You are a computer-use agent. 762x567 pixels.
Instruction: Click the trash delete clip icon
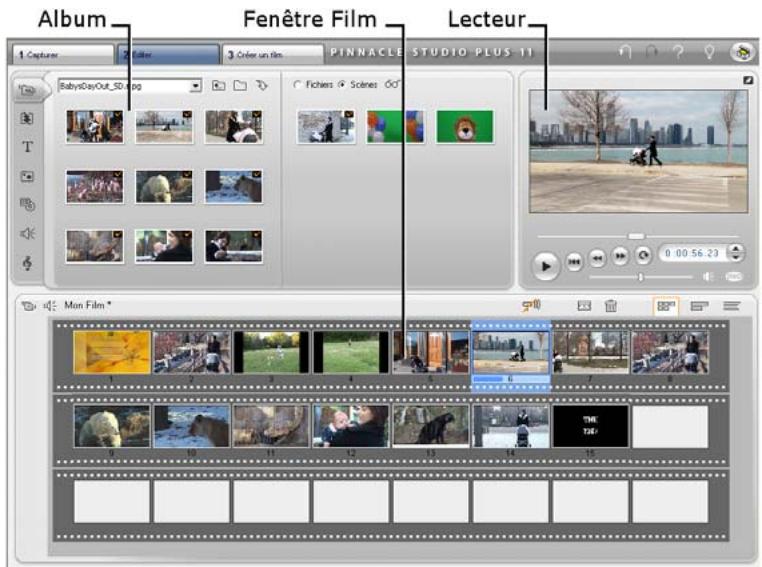click(x=611, y=306)
